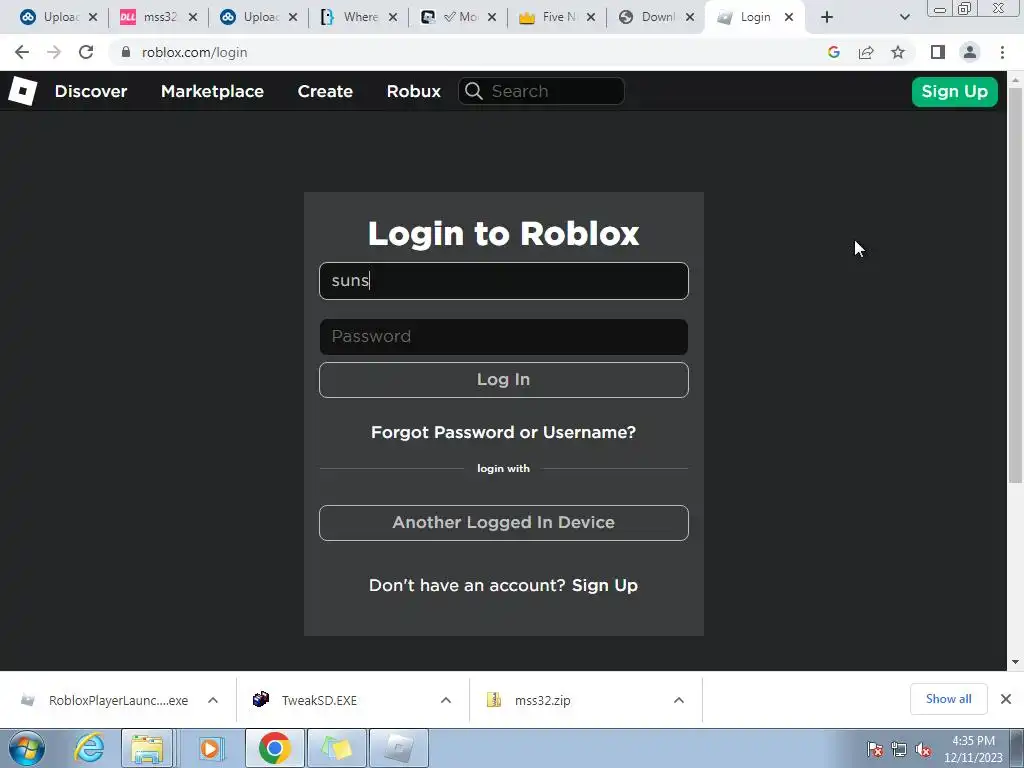Open the Marketplace menu item
This screenshot has width=1024, height=768.
pos(212,91)
